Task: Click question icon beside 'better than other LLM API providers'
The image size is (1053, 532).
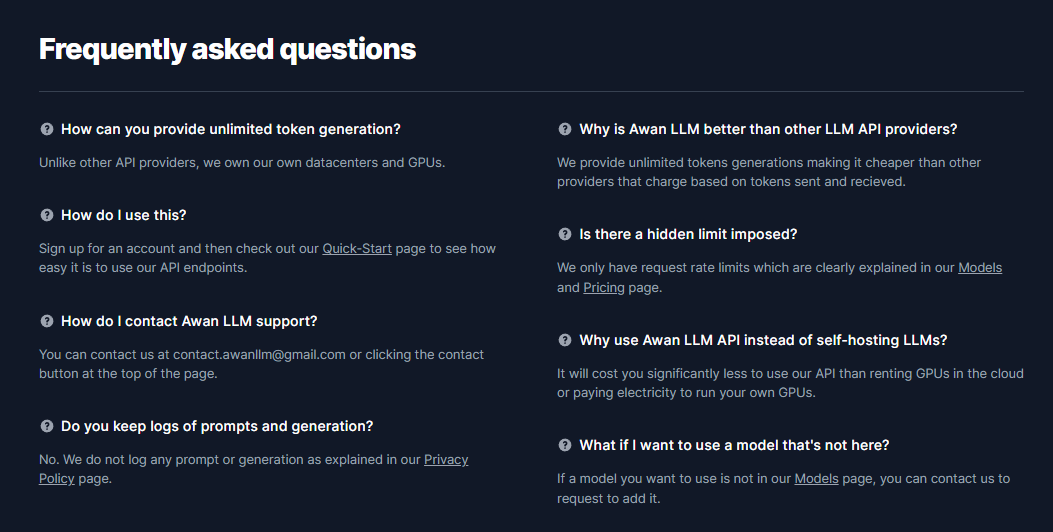Action: tap(565, 129)
